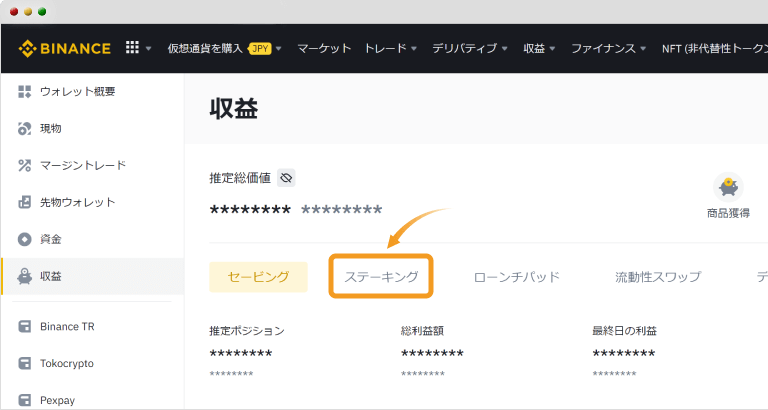This screenshot has height=410, width=768.
Task: Click the 推定総価値 label
Action: tap(240, 178)
